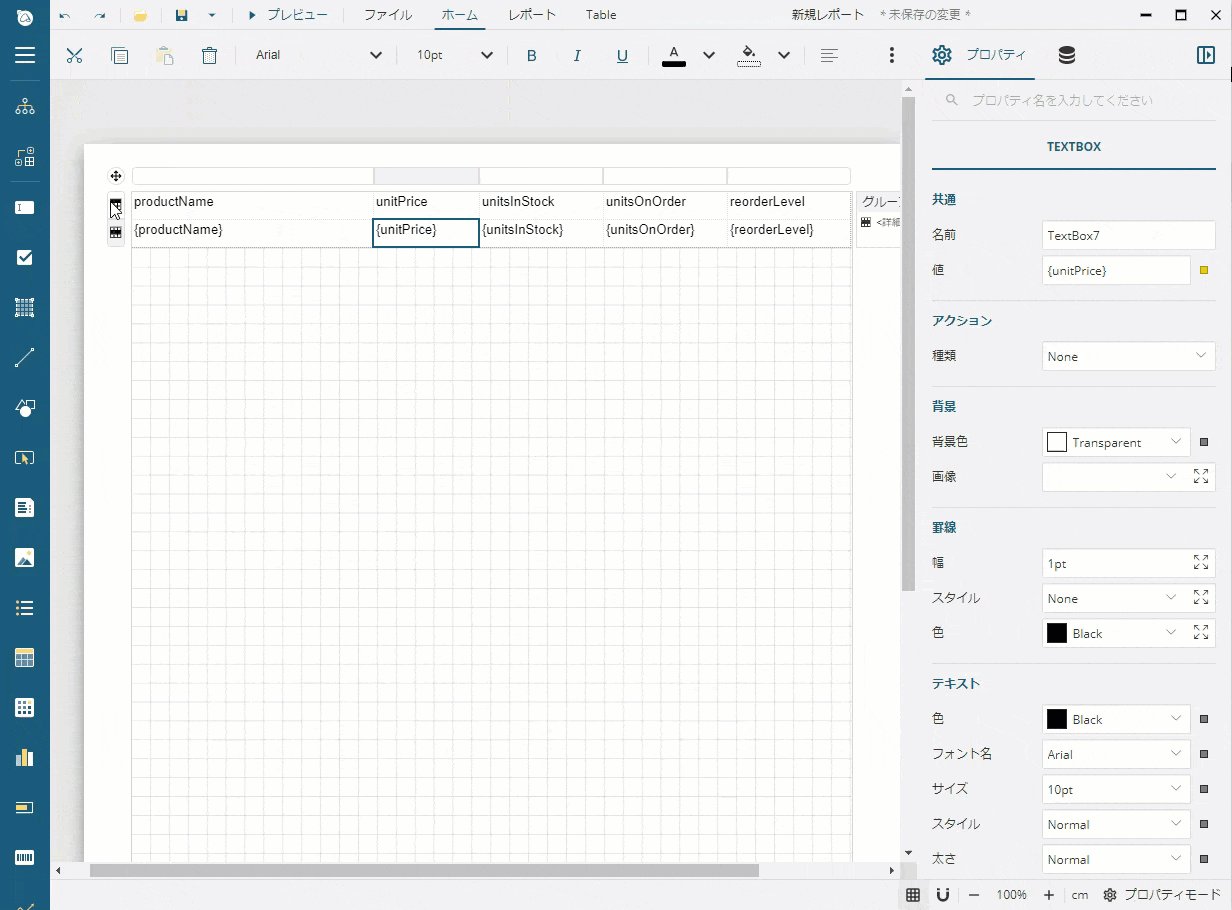Screen dimensions: 1232x910
Task: Open the レポート tab
Action: pos(532,15)
